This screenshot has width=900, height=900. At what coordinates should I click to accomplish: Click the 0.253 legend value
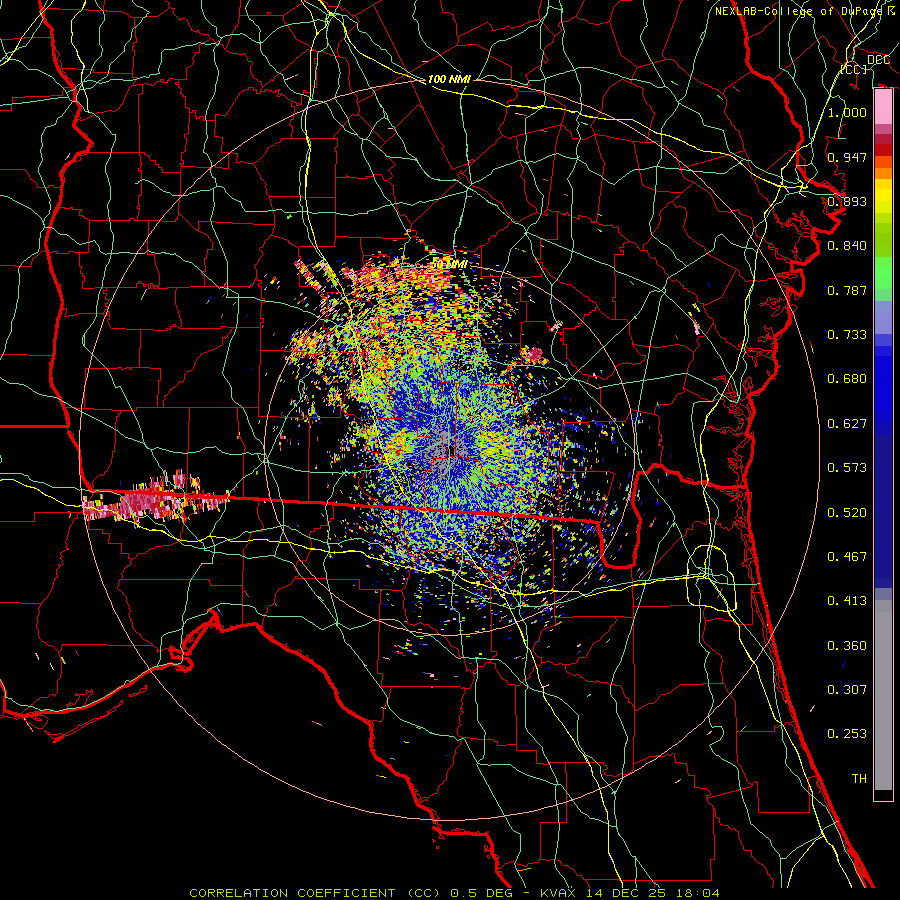point(847,734)
